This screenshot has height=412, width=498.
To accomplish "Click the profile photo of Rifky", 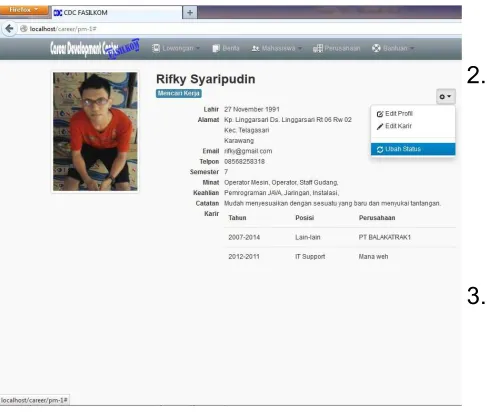I will 95,131.
